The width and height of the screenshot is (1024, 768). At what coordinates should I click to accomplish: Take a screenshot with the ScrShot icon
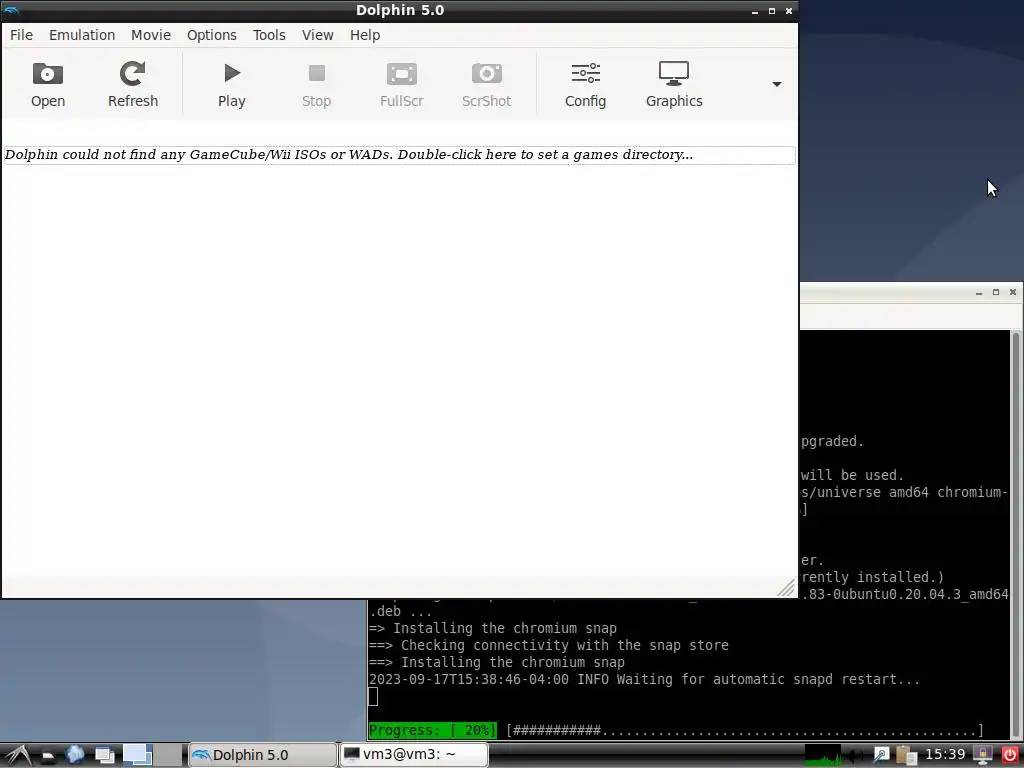[487, 85]
